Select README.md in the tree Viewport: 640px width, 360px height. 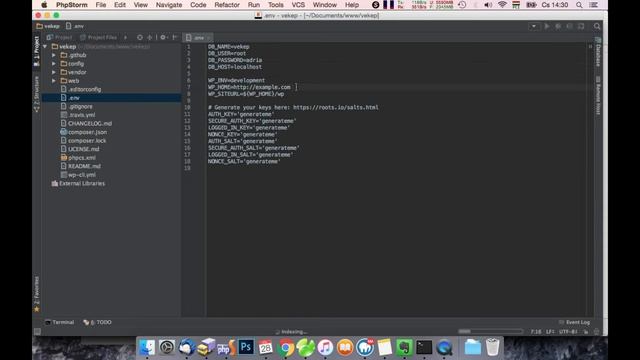click(80, 166)
